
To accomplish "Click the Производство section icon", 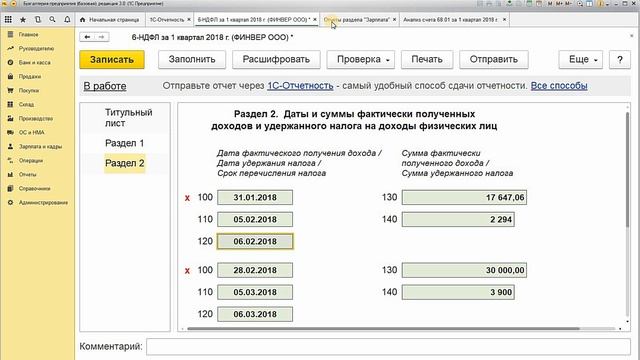I will [11, 118].
